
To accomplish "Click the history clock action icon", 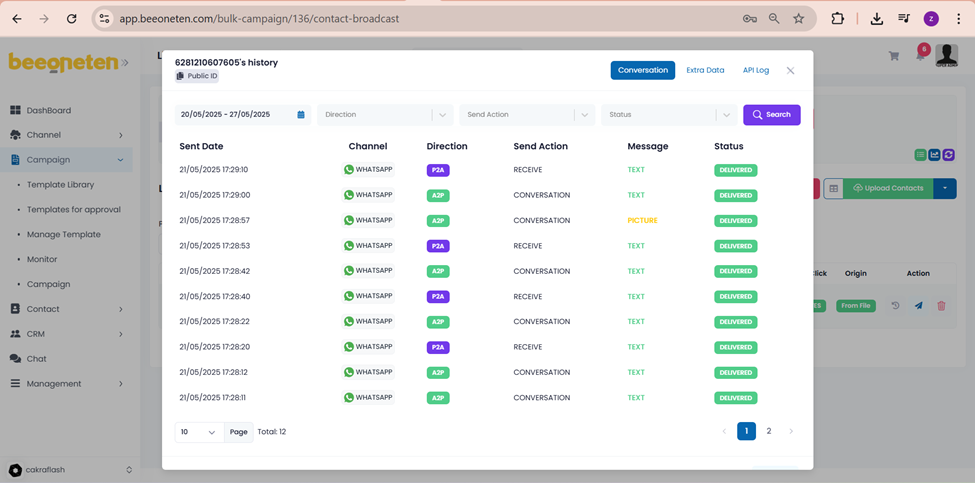I will pos(896,305).
